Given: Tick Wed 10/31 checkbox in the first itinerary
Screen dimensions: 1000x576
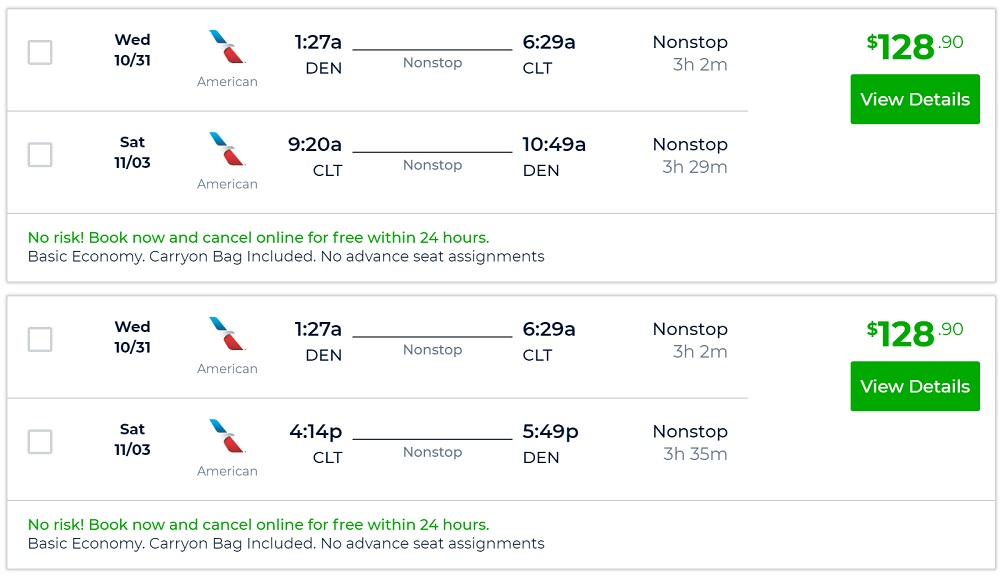Looking at the screenshot, I should tap(40, 53).
